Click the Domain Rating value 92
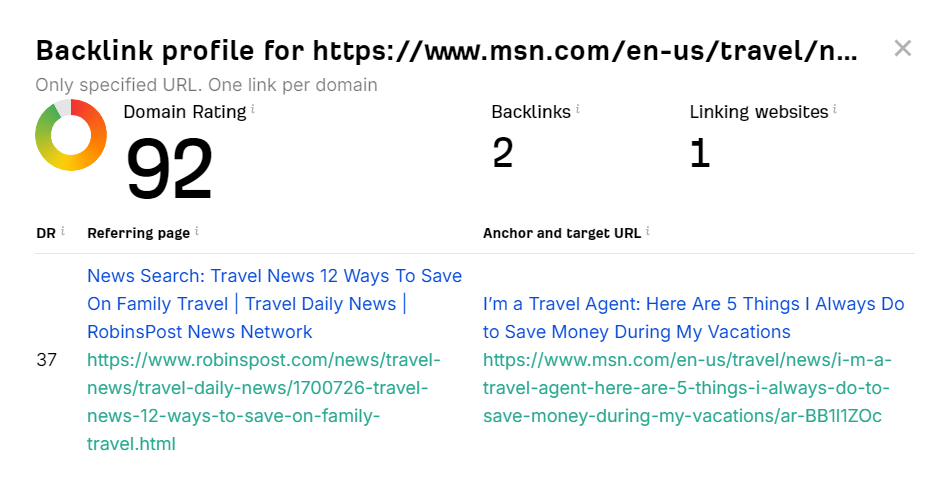 point(169,169)
